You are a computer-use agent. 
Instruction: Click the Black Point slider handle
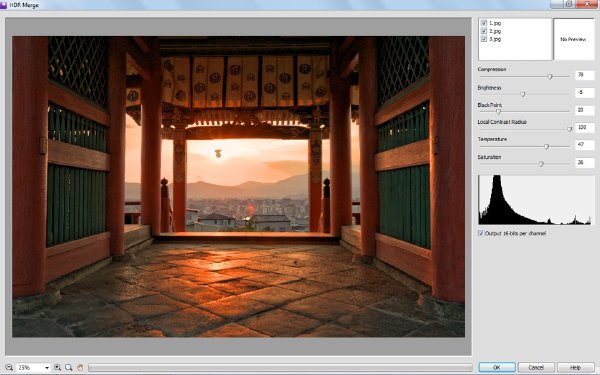click(x=498, y=112)
